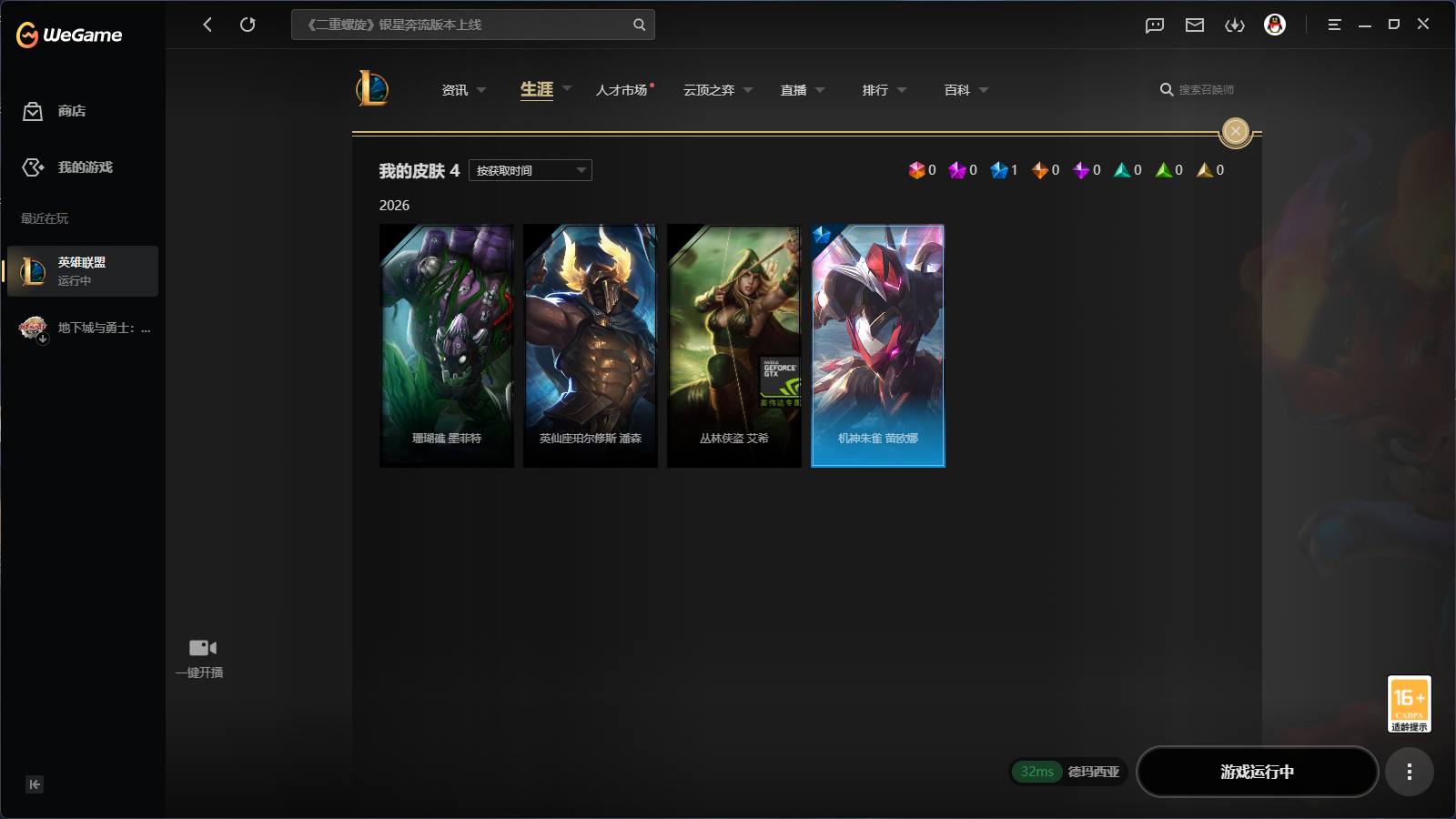Click the teal triangle gem filter
This screenshot has width=1456, height=819.
pyautogui.click(x=1122, y=170)
